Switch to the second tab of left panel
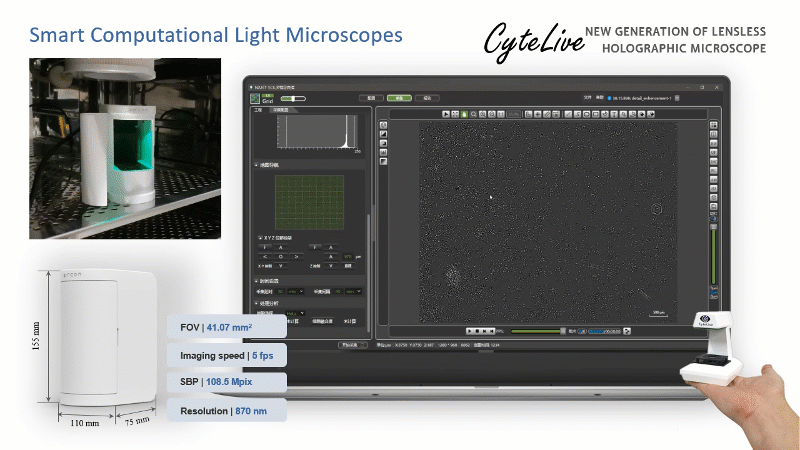 [280, 110]
